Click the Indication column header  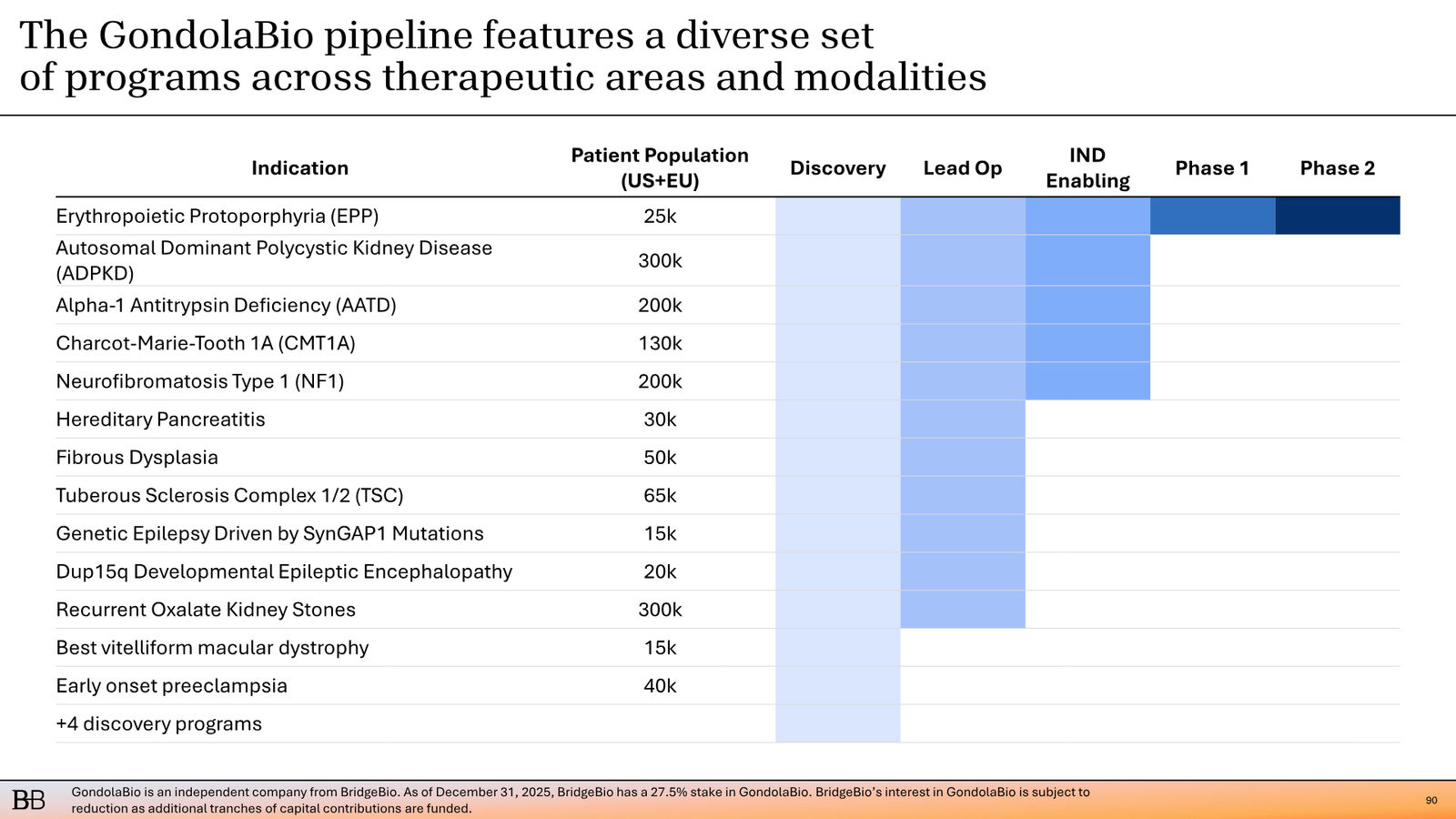(299, 168)
